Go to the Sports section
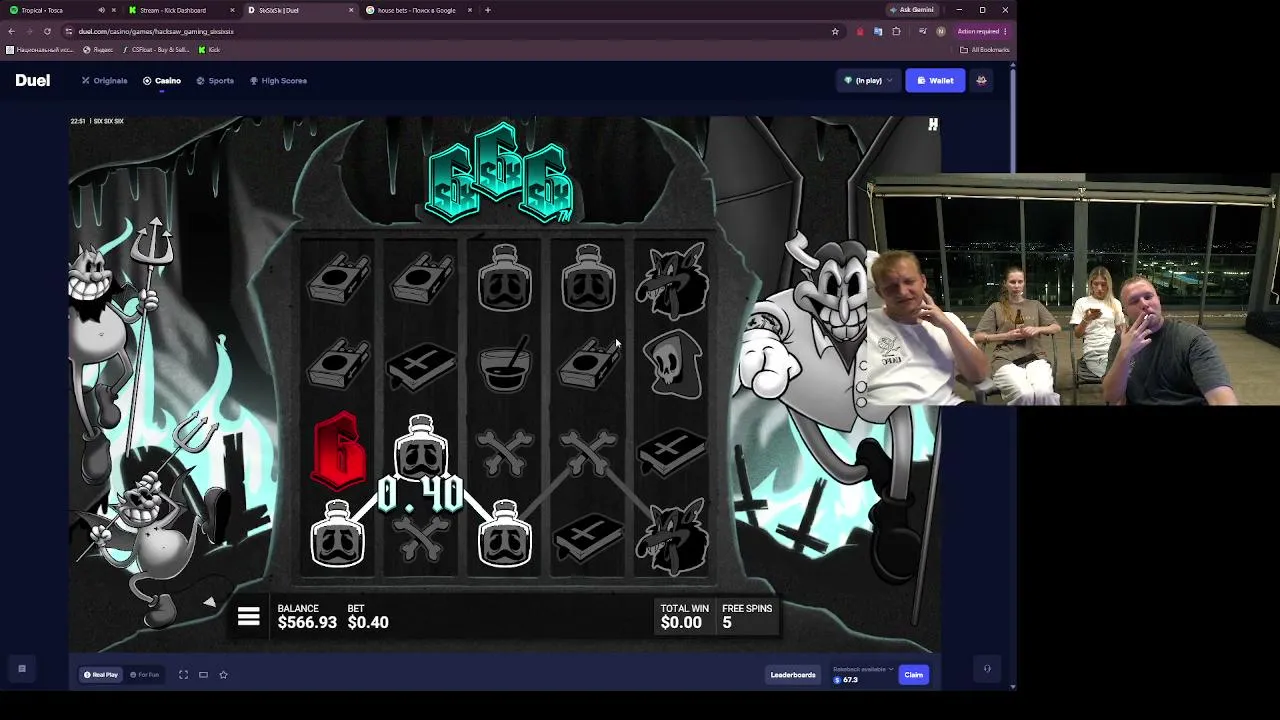1280x720 pixels. pos(215,80)
